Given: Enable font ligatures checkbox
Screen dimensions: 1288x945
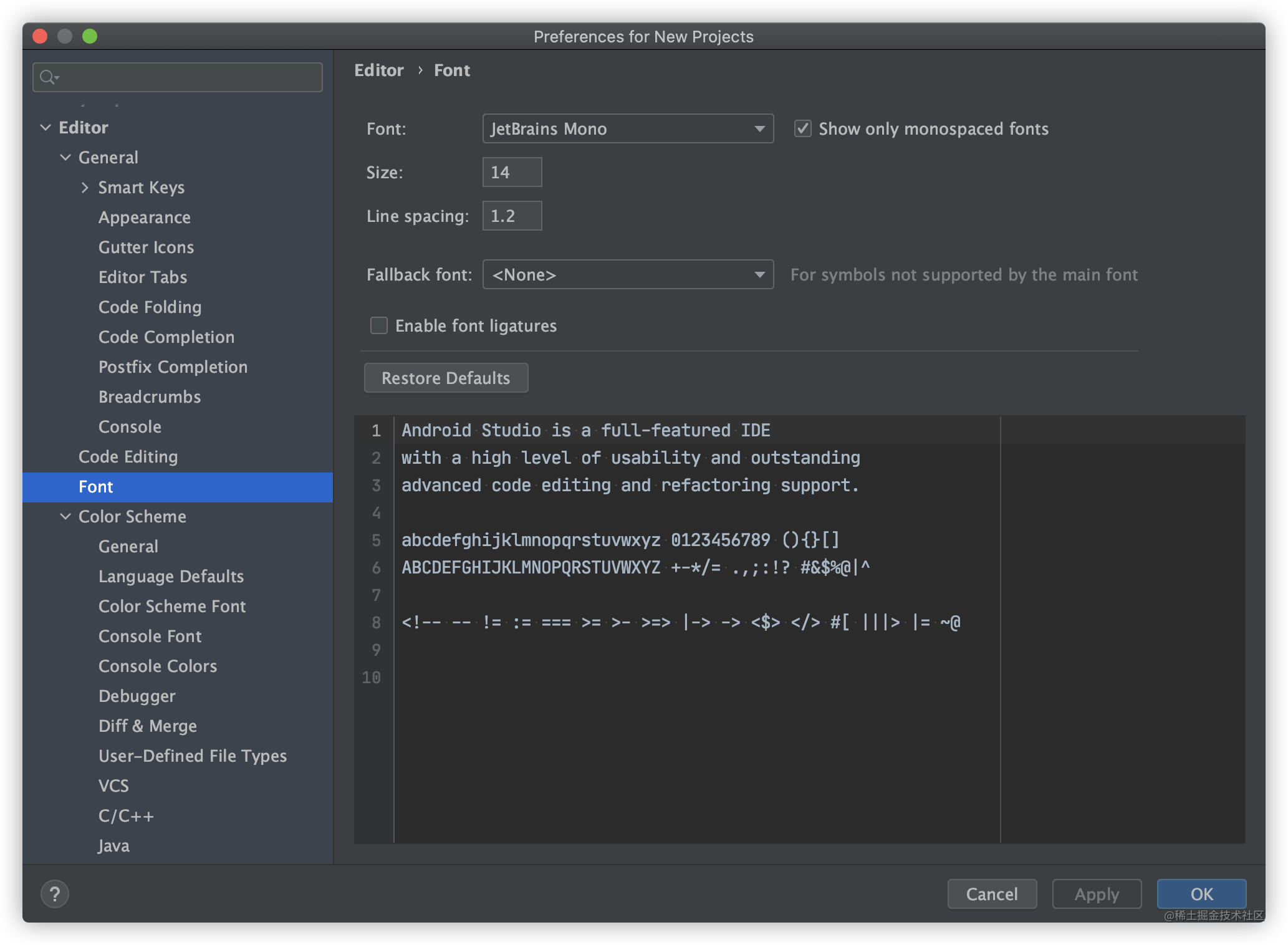Looking at the screenshot, I should (x=379, y=325).
